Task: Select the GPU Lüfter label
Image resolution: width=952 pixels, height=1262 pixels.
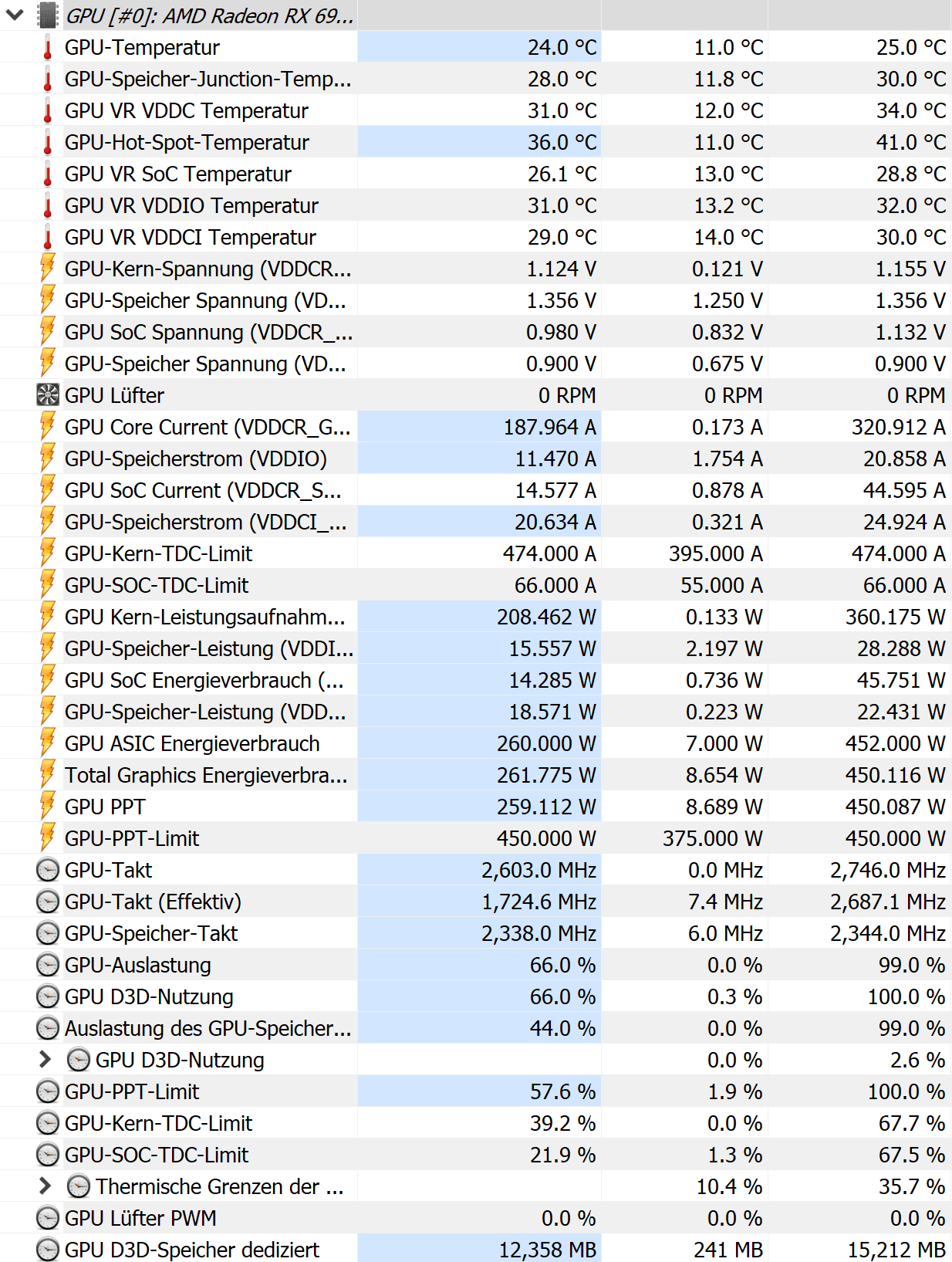Action: click(114, 395)
